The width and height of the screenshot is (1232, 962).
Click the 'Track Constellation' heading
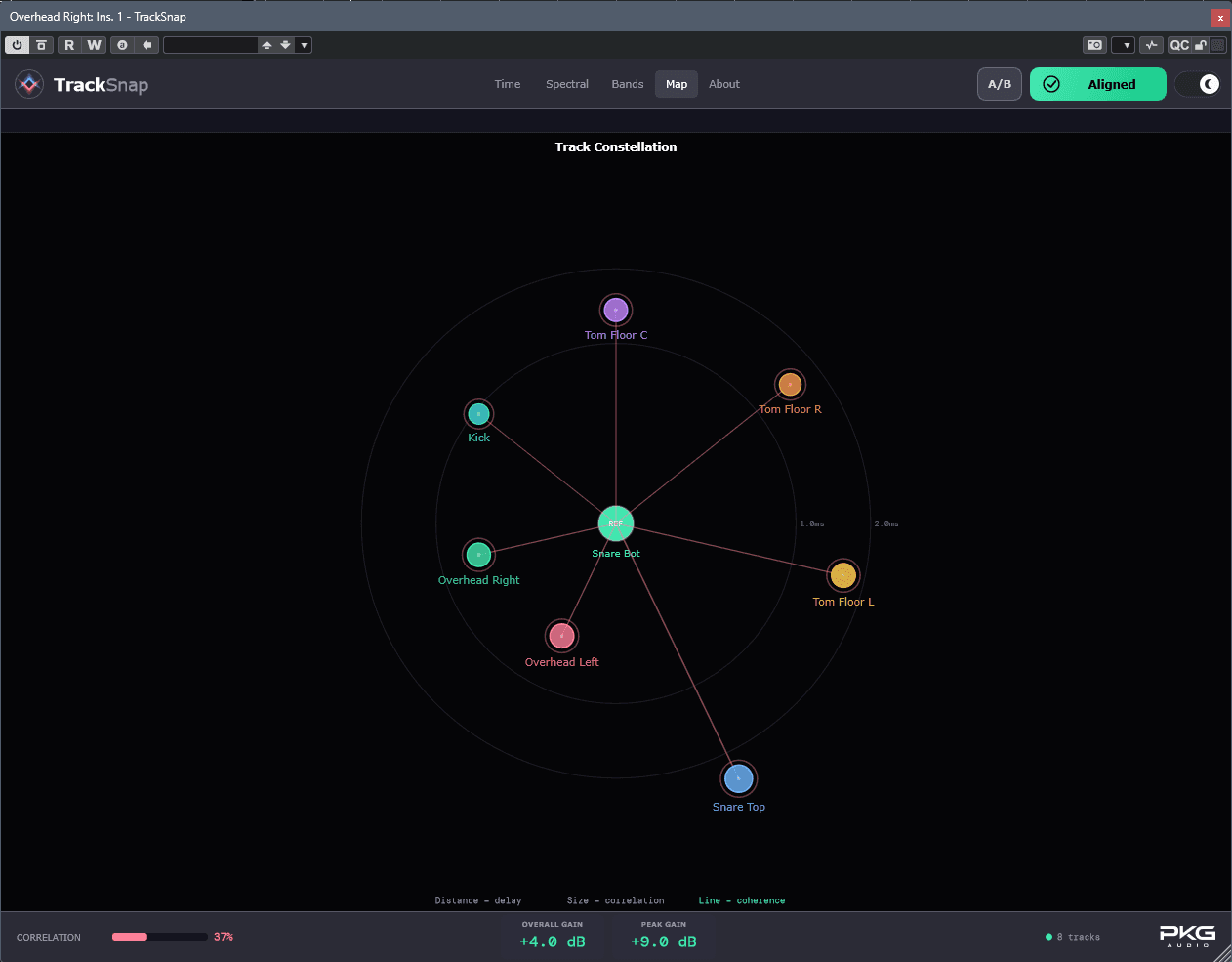616,146
